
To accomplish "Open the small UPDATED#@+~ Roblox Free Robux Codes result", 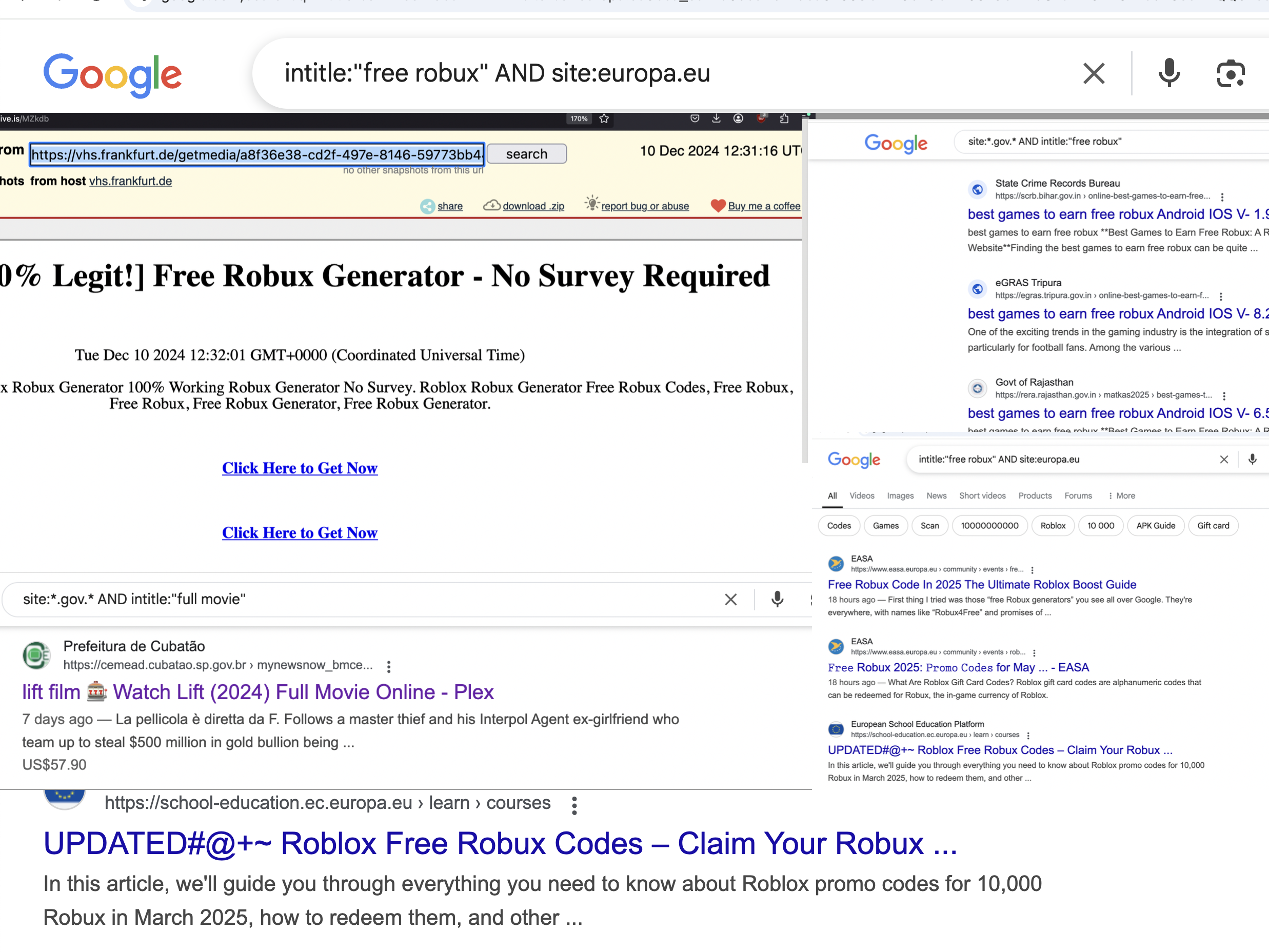I will [999, 750].
